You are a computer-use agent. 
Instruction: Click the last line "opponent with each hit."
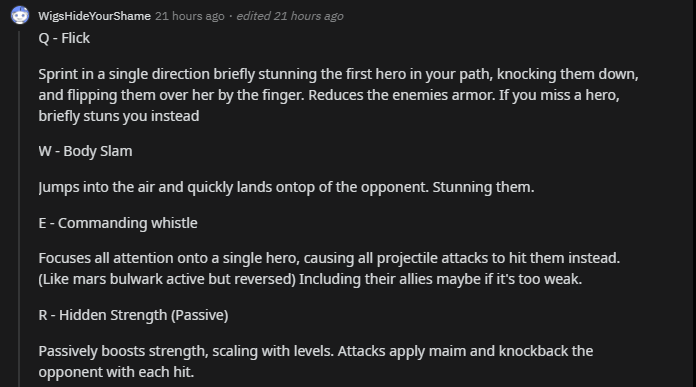tap(116, 372)
